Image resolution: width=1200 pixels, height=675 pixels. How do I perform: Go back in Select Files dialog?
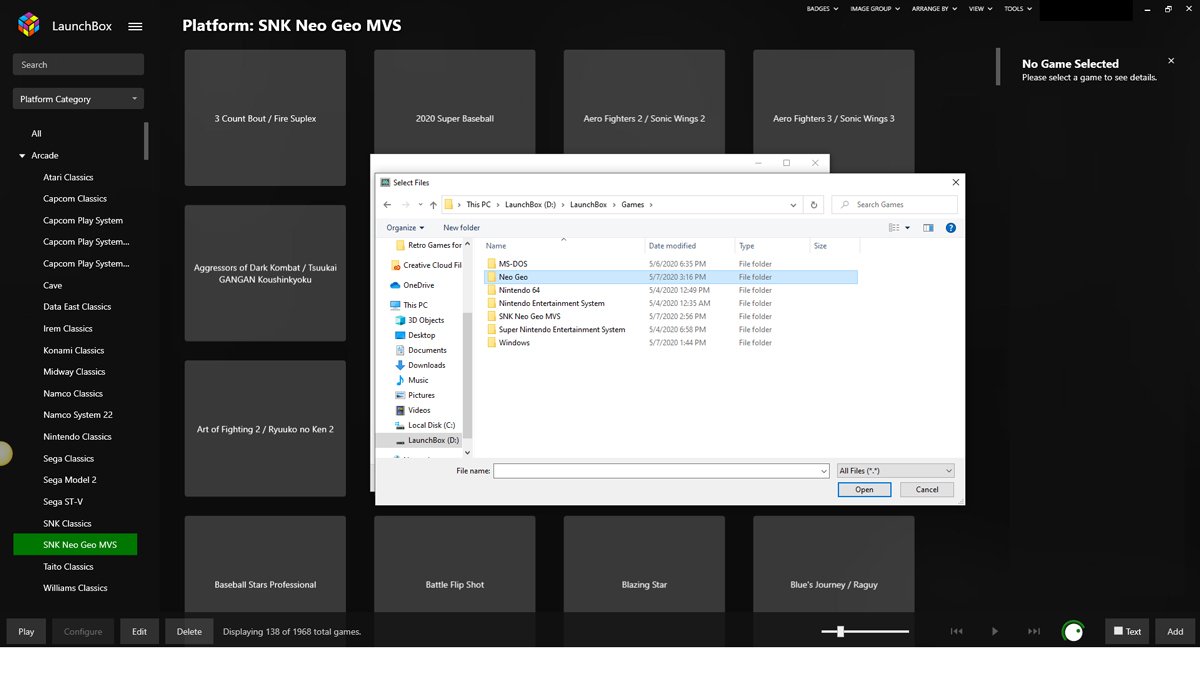point(388,204)
